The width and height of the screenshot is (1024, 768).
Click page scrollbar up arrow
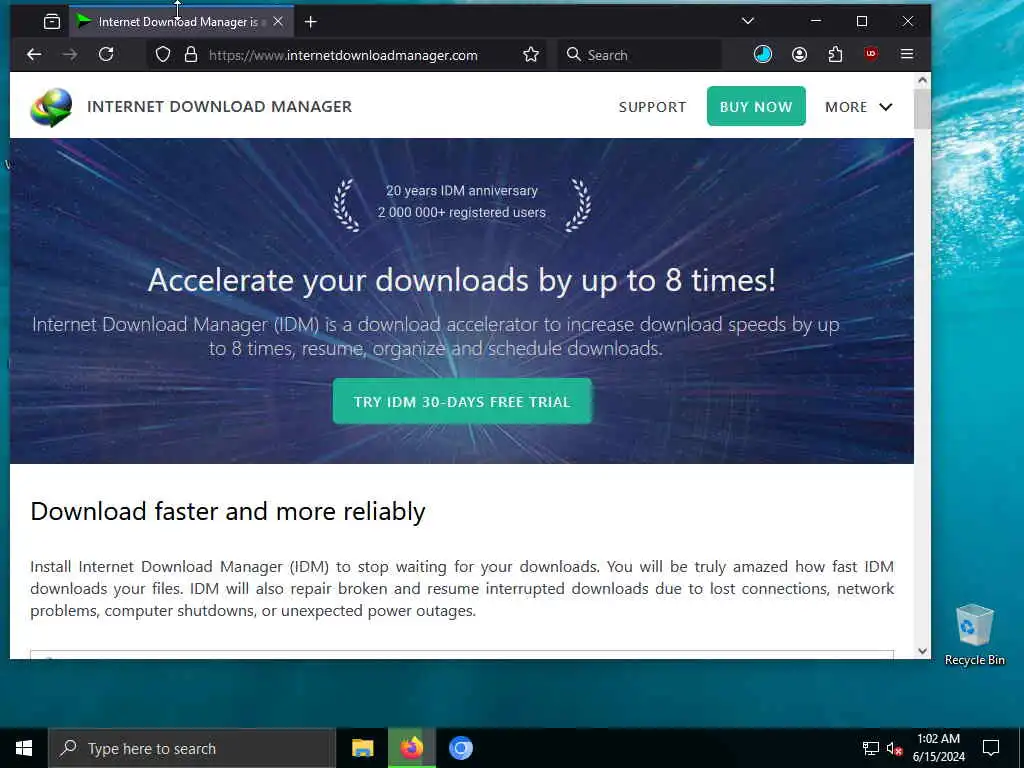click(x=922, y=80)
